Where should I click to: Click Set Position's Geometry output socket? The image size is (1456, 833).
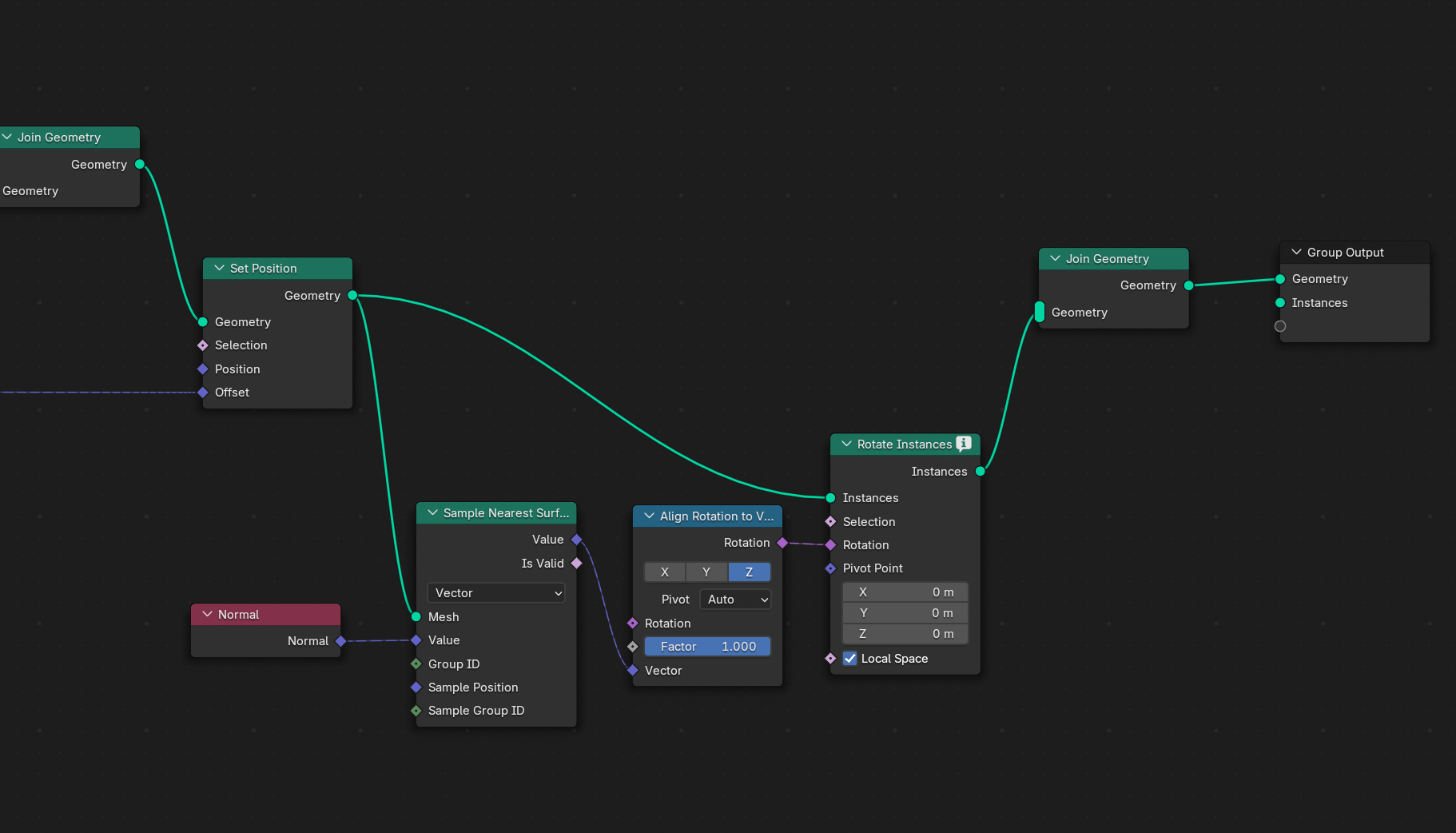[x=352, y=296]
